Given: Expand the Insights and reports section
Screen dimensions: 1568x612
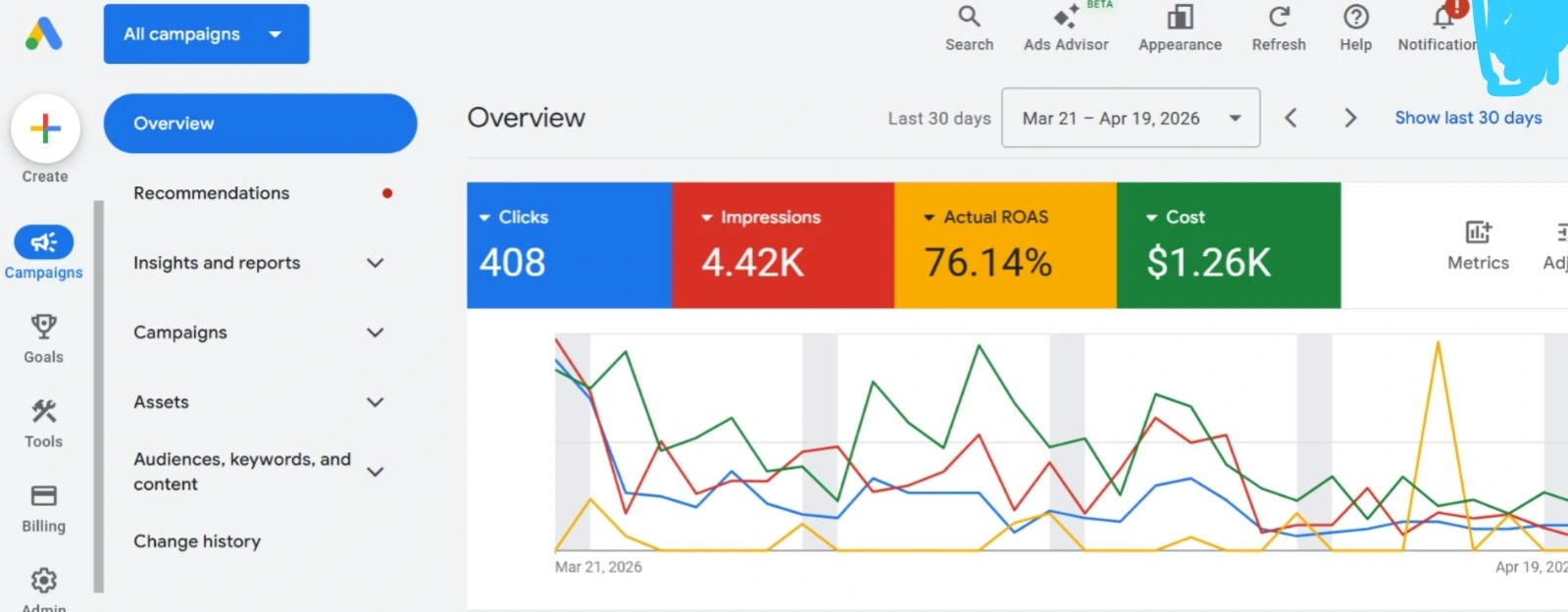Looking at the screenshot, I should [259, 263].
